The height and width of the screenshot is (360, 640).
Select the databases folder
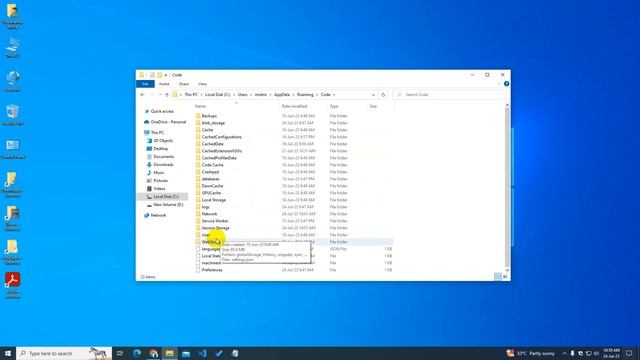point(210,179)
